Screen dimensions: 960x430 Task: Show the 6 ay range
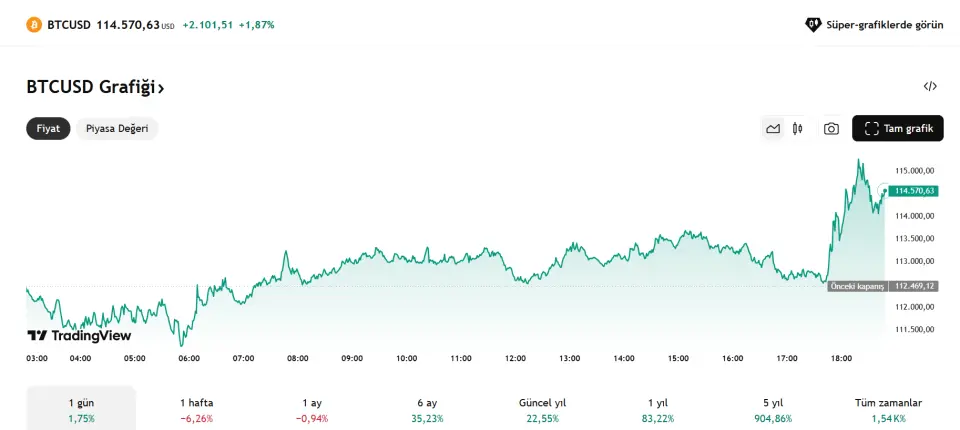(x=427, y=409)
